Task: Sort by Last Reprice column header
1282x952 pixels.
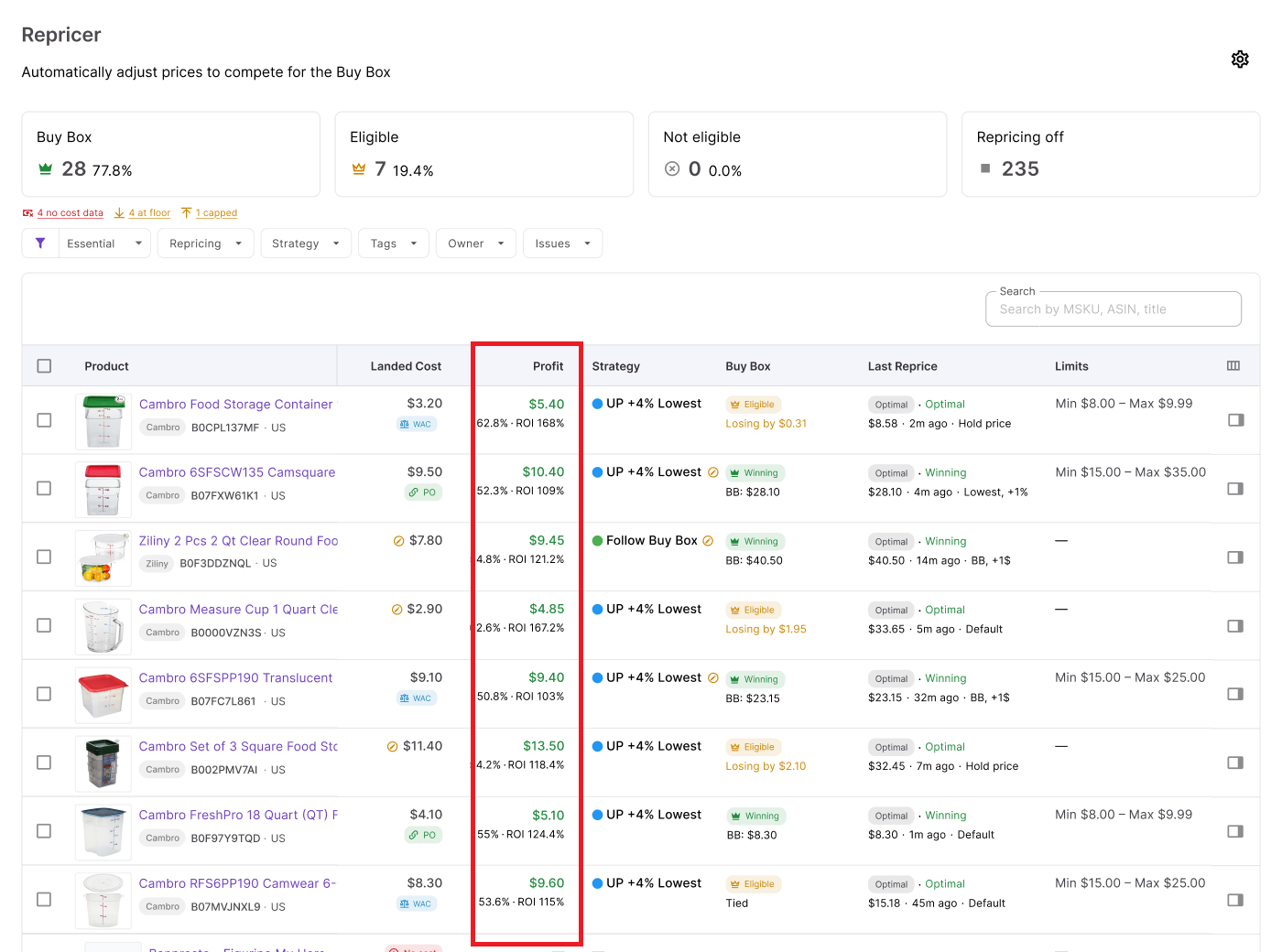Action: coord(903,366)
